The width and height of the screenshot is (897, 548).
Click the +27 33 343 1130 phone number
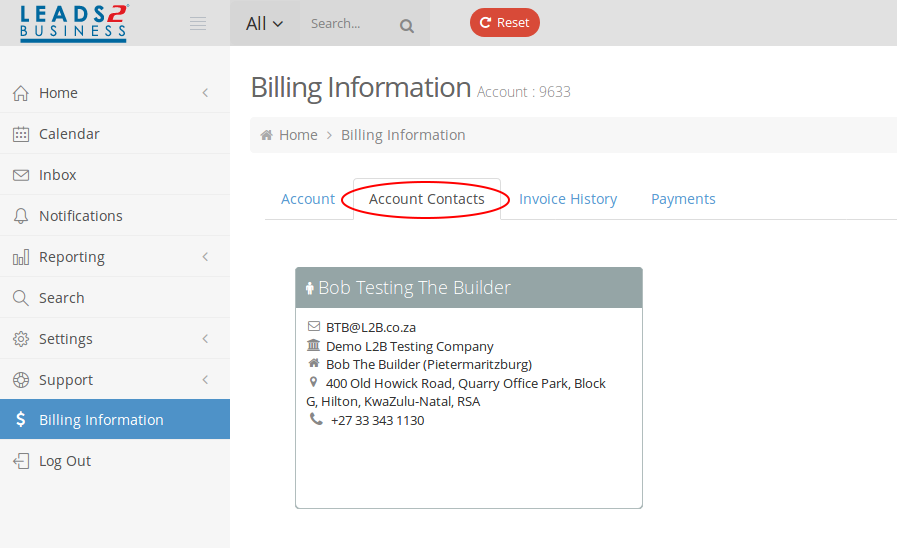[378, 420]
